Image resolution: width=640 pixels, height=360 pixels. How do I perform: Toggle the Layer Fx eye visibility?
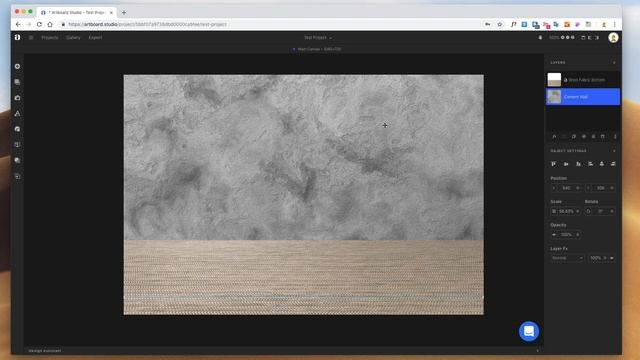(611, 258)
